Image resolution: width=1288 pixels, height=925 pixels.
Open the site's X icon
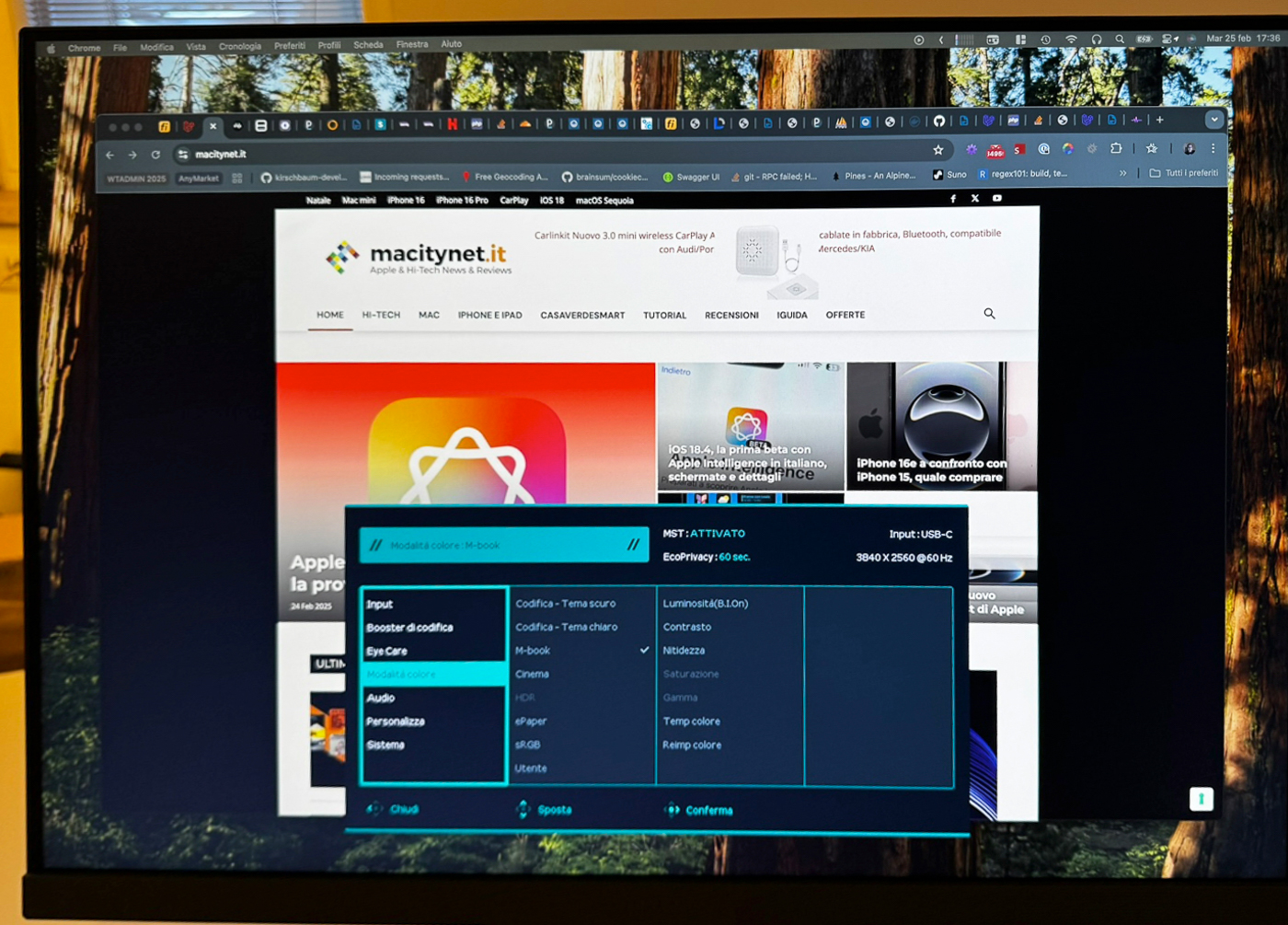[975, 198]
